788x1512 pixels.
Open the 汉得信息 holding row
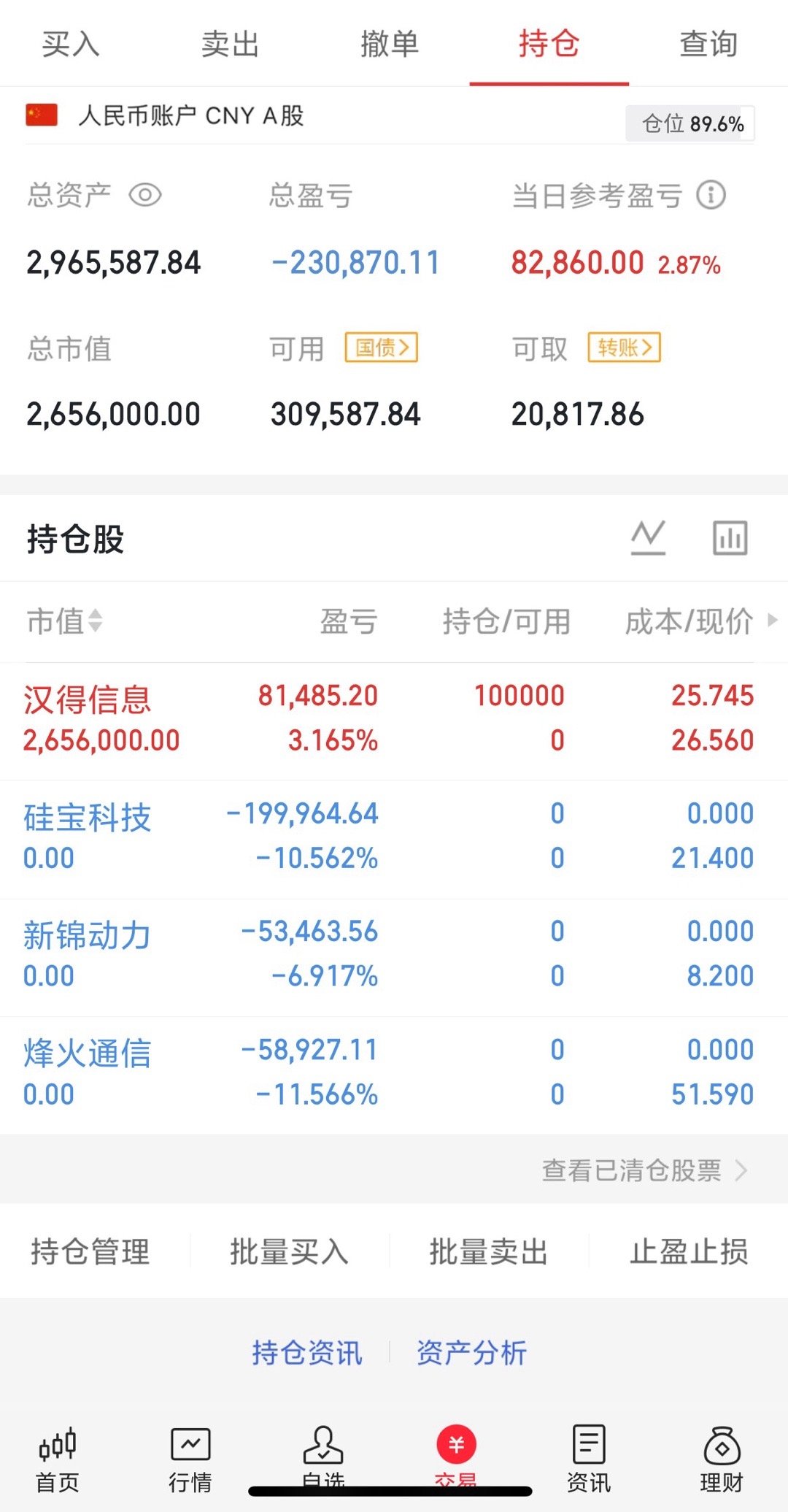(x=394, y=721)
